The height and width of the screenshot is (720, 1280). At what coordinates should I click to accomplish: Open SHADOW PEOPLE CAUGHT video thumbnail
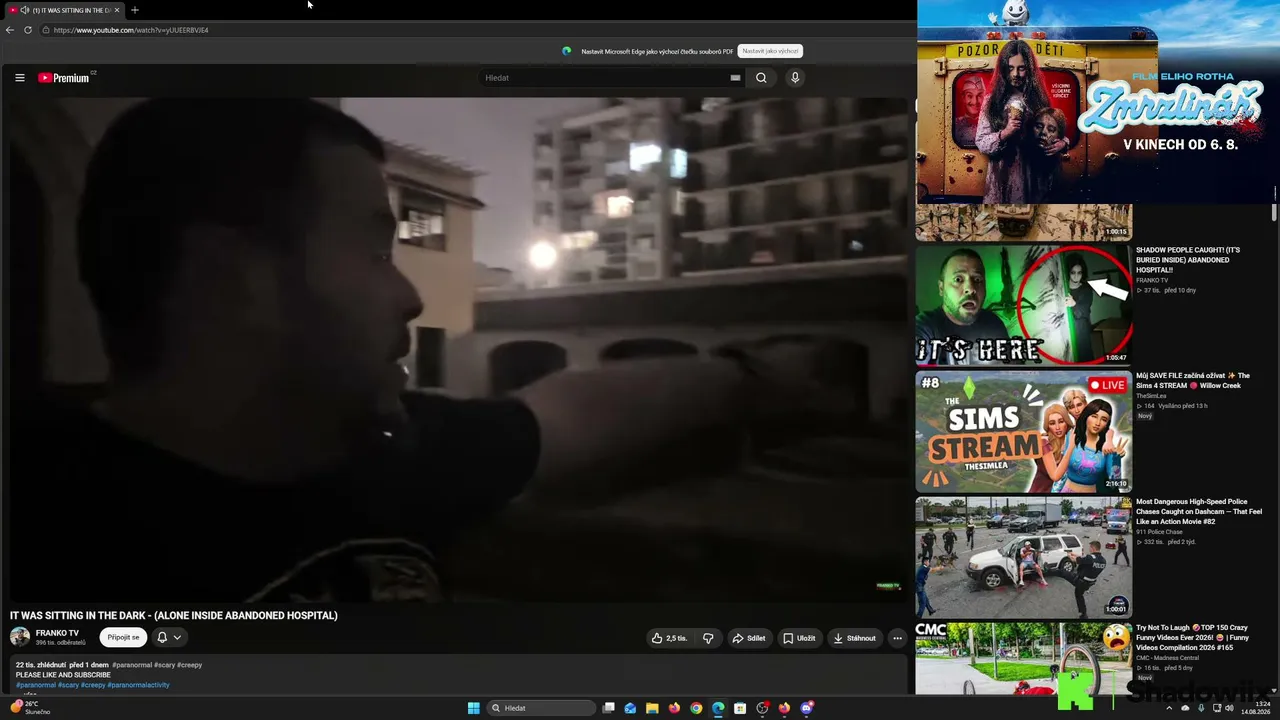click(1024, 305)
